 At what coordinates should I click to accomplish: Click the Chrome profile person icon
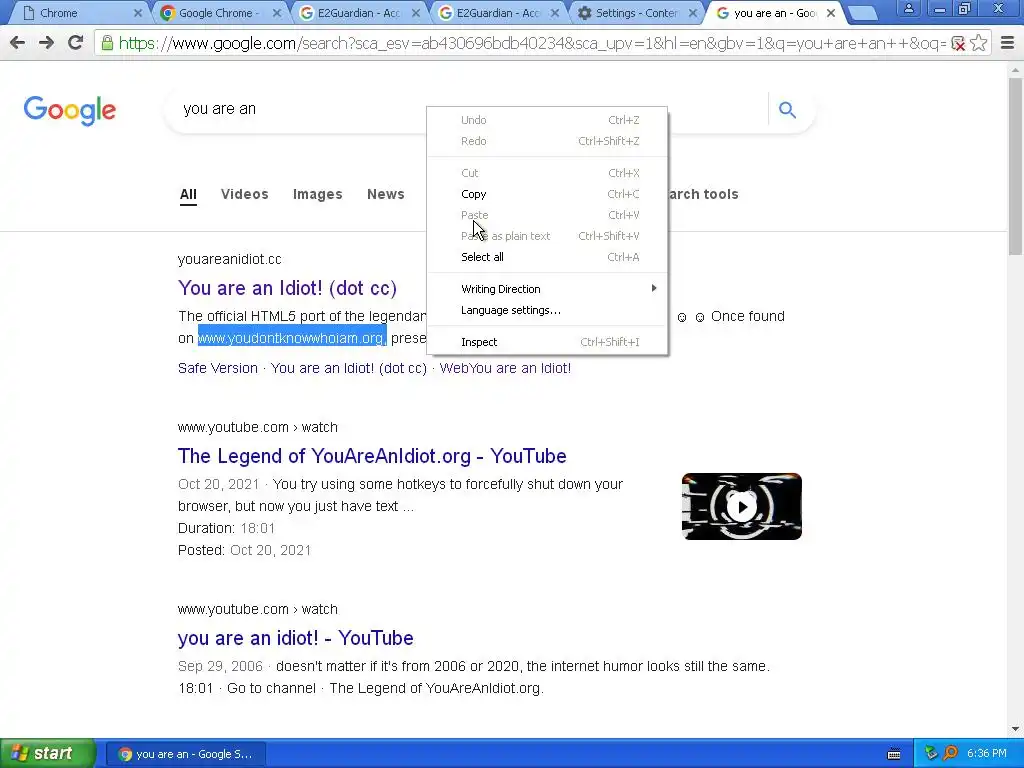(908, 9)
